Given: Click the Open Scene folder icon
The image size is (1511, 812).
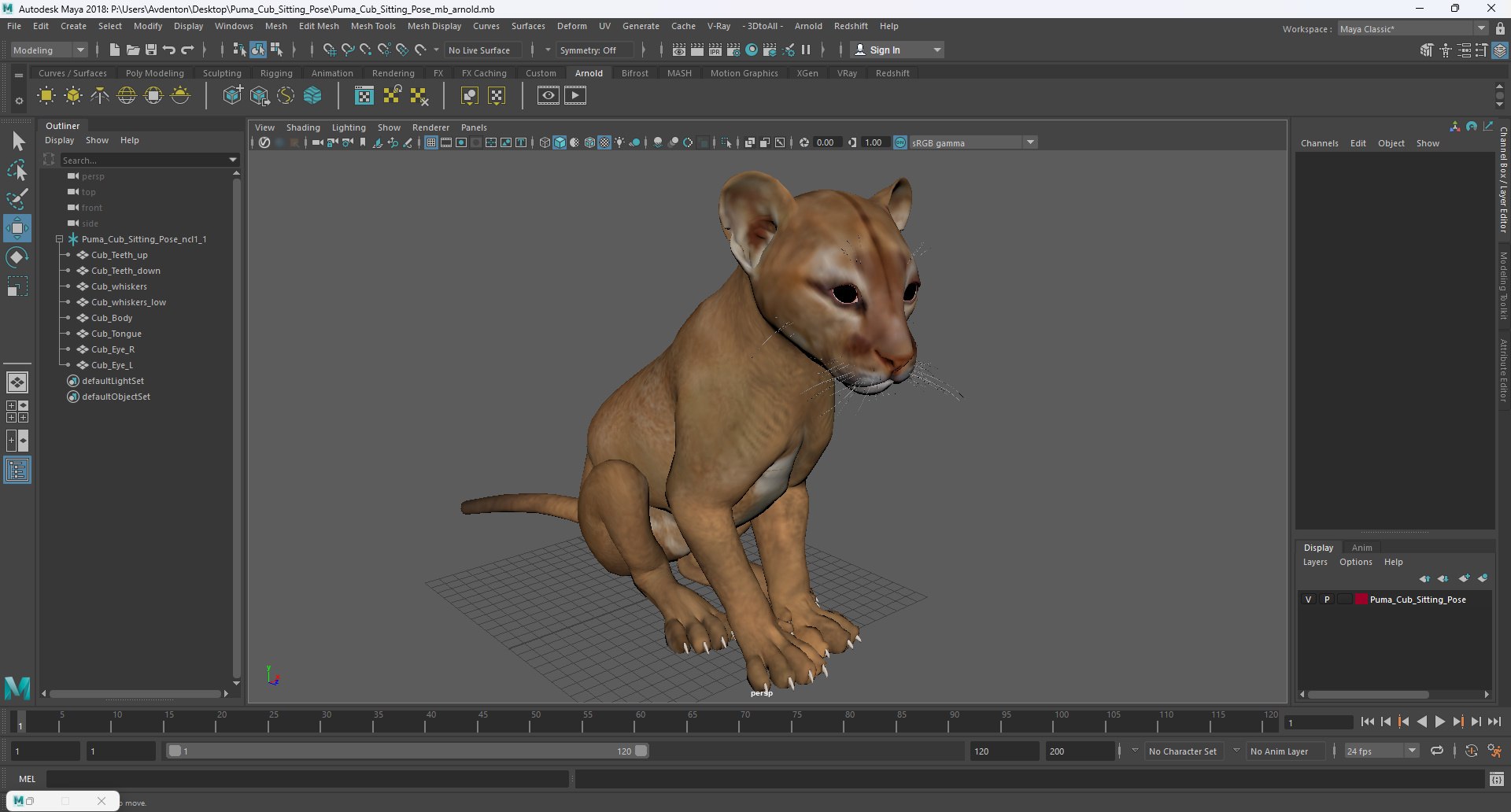Looking at the screenshot, I should 132,50.
